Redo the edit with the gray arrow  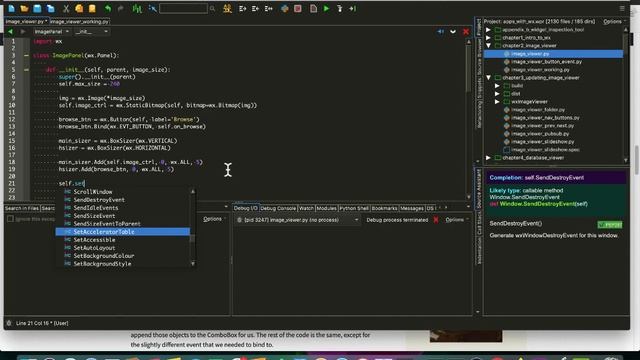tap(121, 8)
